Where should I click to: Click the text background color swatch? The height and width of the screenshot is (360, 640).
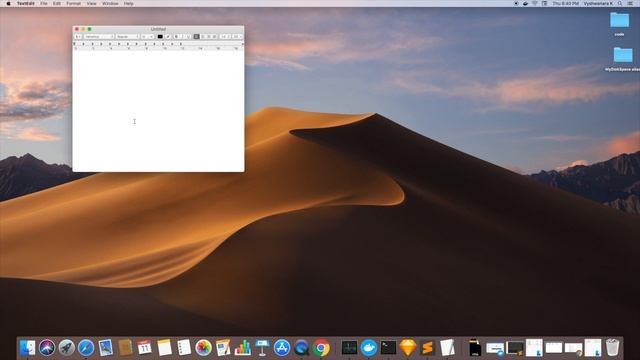click(x=168, y=36)
